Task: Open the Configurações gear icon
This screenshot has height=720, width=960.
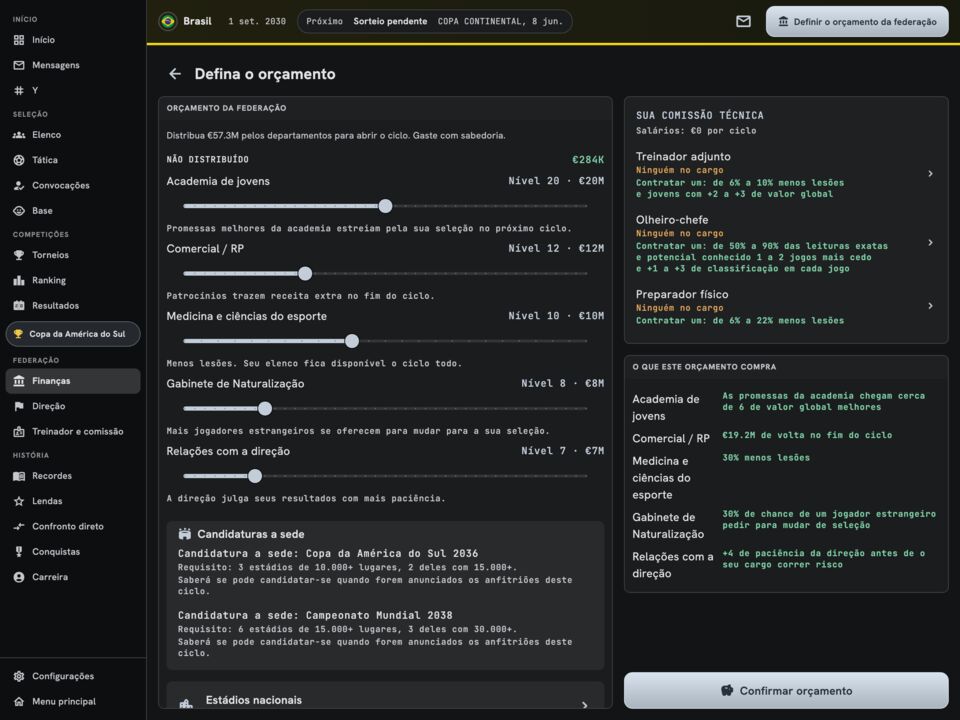Action: coord(19,676)
